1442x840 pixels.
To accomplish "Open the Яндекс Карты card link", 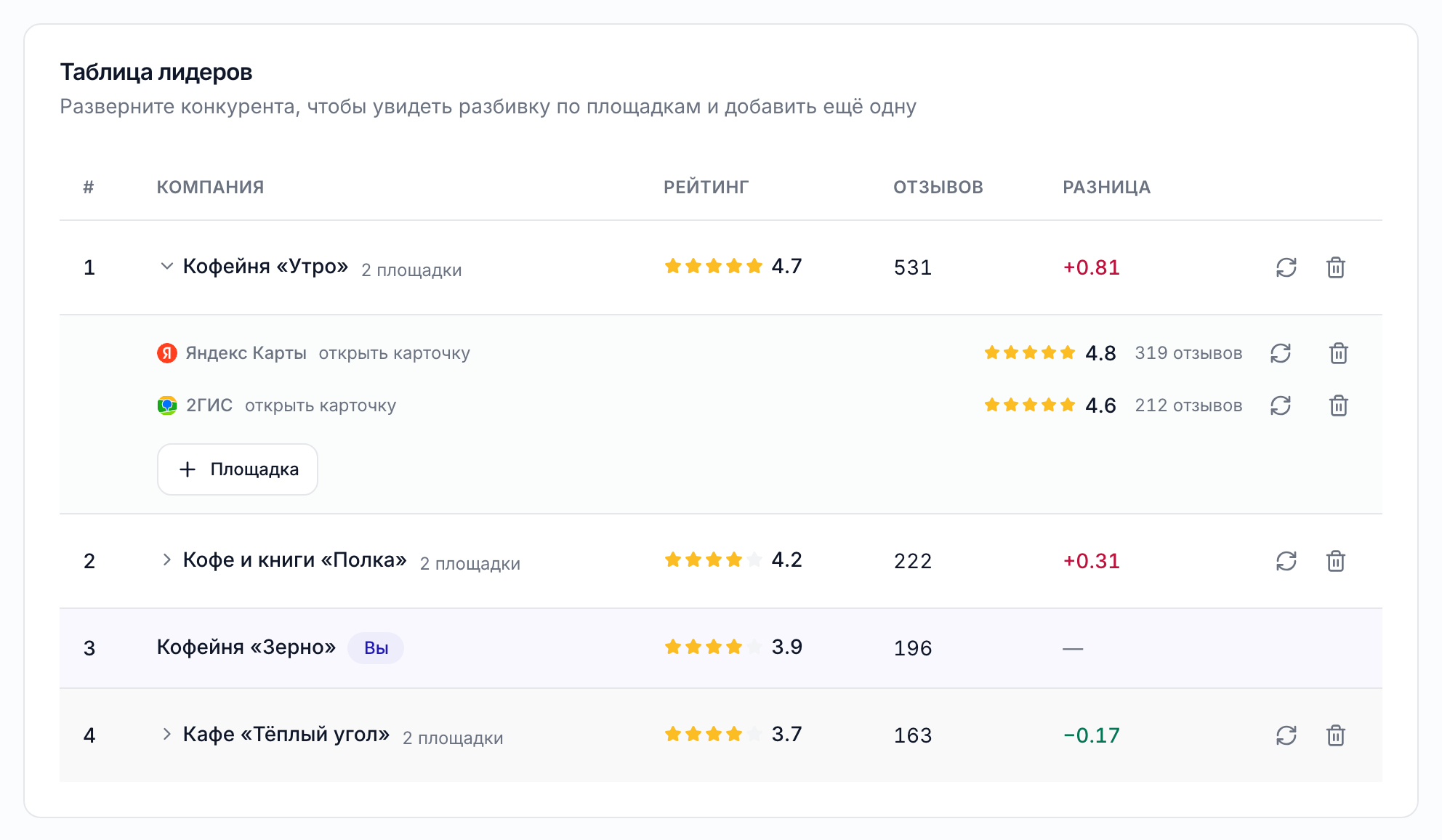I will click(395, 353).
